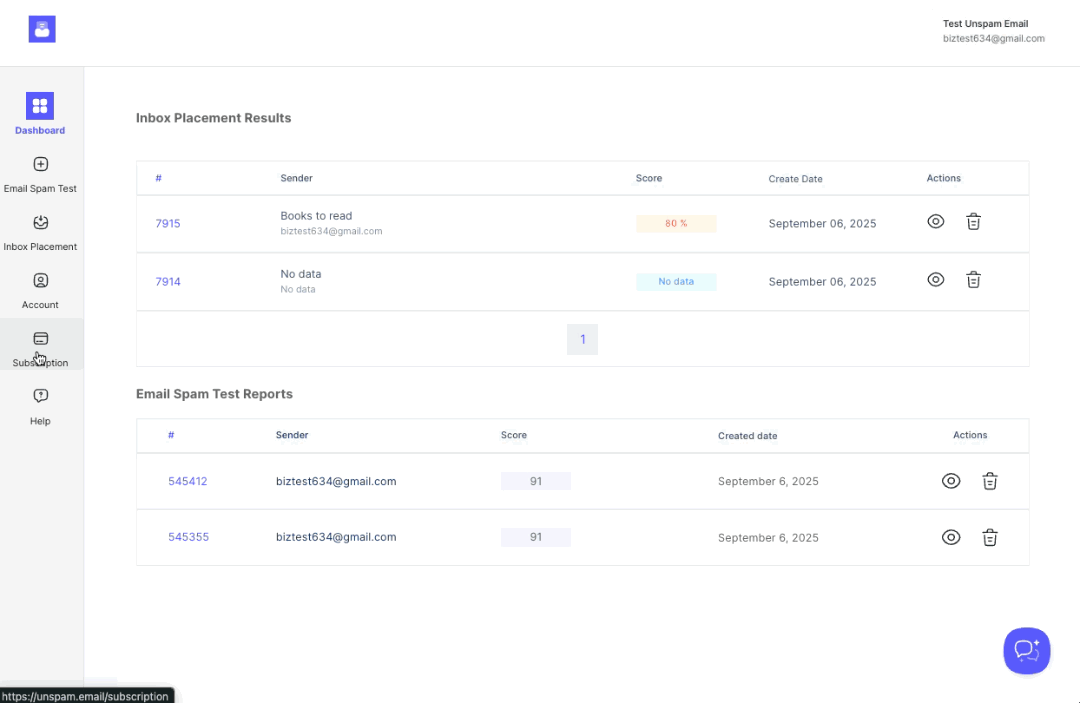This screenshot has width=1080, height=703.
Task: Click Create Date column header
Action: point(796,179)
